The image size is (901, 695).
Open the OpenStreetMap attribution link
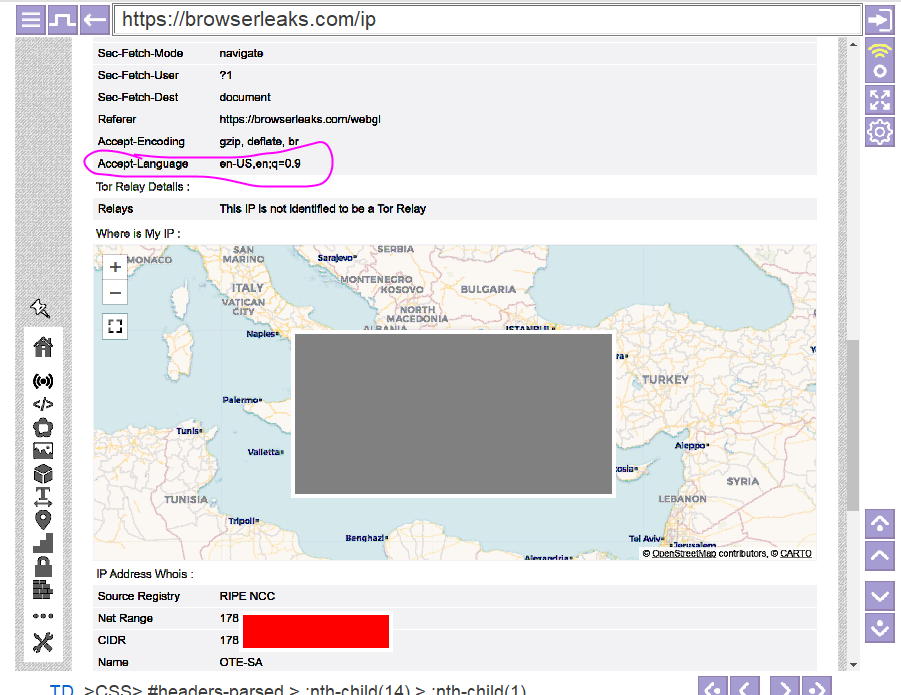click(x=685, y=553)
